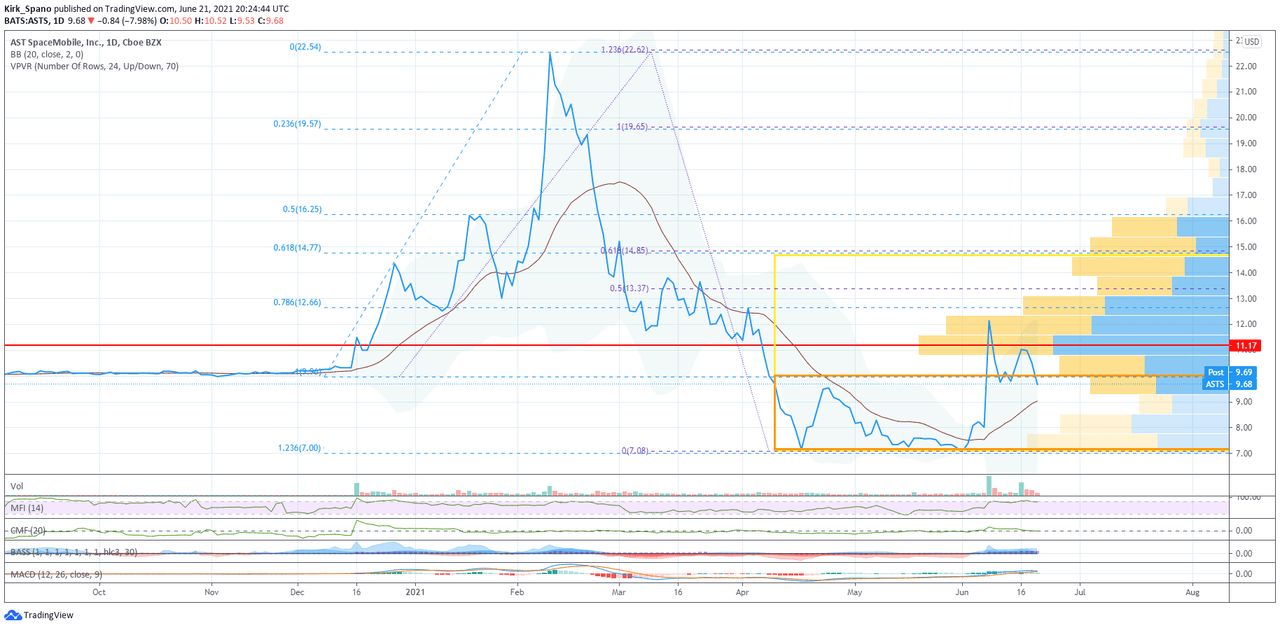Click the 18.00 price axis value
The height and width of the screenshot is (628, 1280).
1246,170
